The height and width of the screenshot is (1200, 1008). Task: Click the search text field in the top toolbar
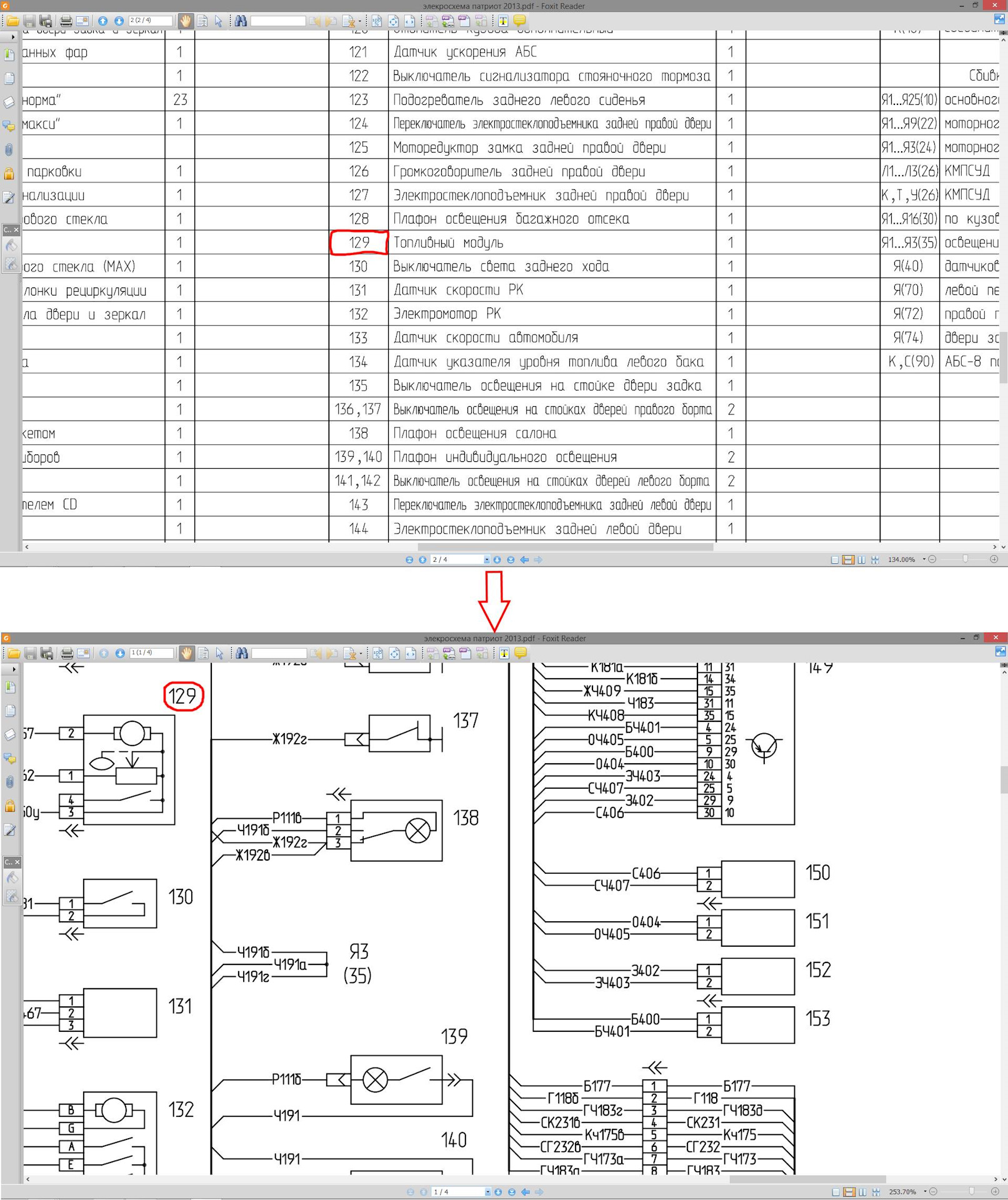pyautogui.click(x=277, y=21)
